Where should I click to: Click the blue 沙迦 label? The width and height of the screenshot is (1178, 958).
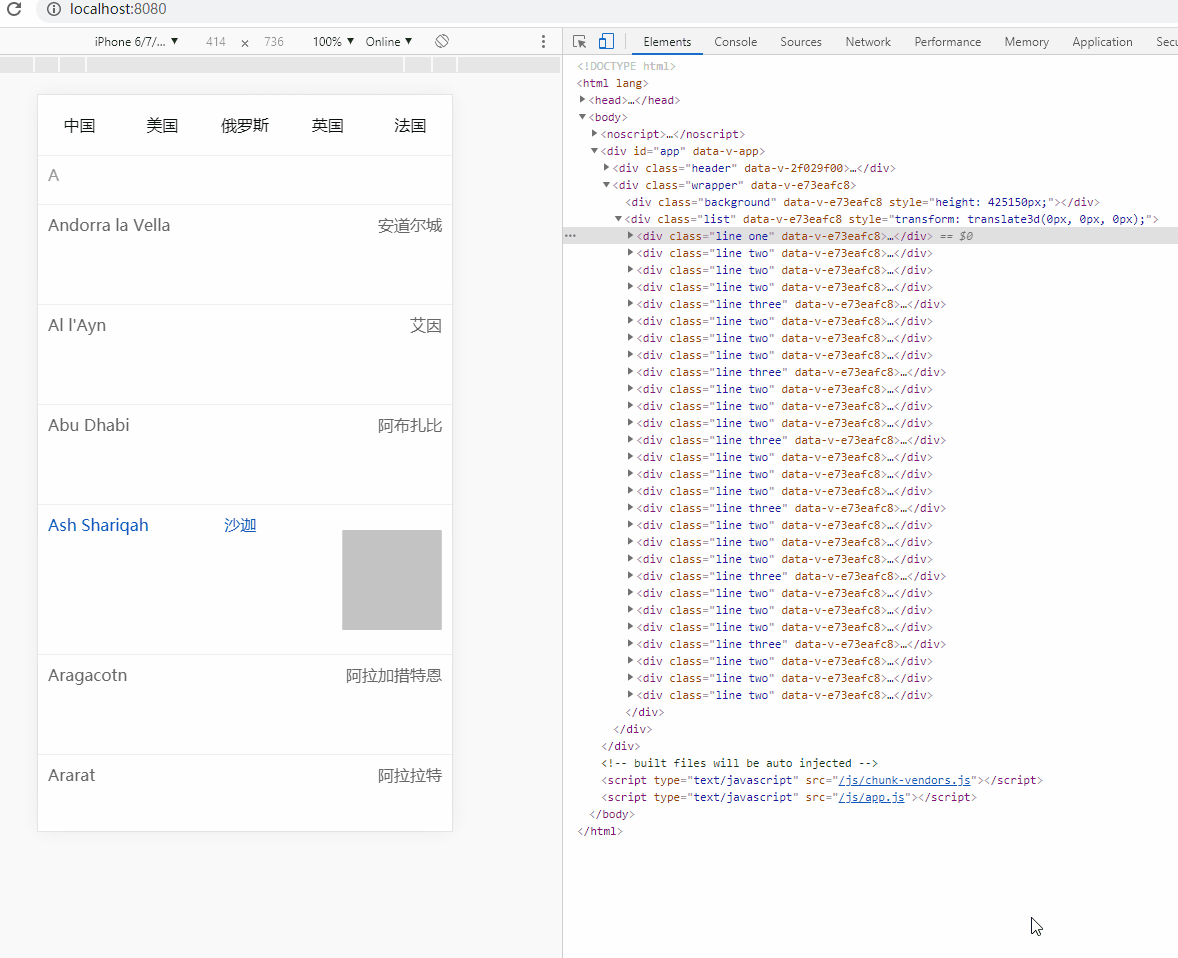click(x=240, y=525)
